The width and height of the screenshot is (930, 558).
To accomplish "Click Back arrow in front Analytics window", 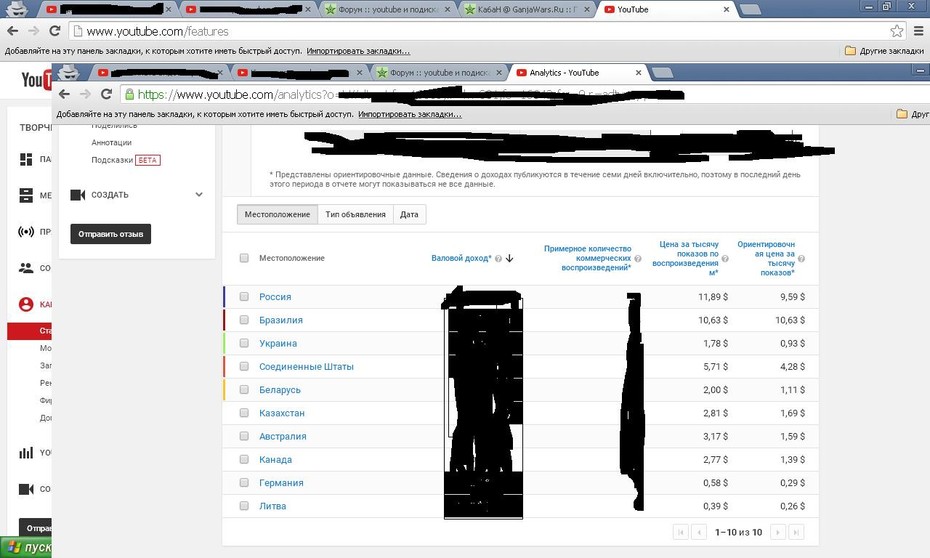I will pos(65,94).
